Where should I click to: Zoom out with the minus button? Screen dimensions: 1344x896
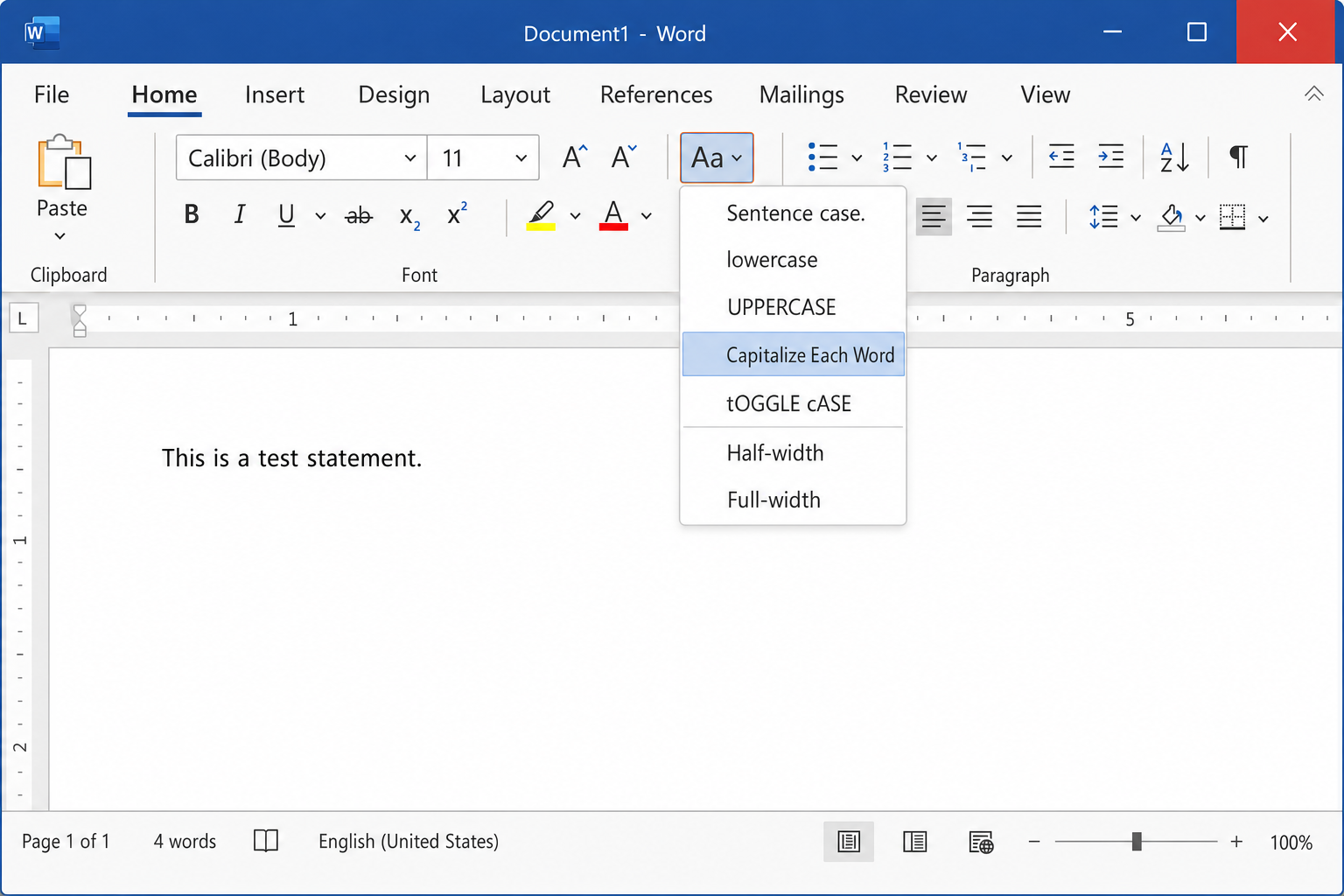tap(1034, 842)
